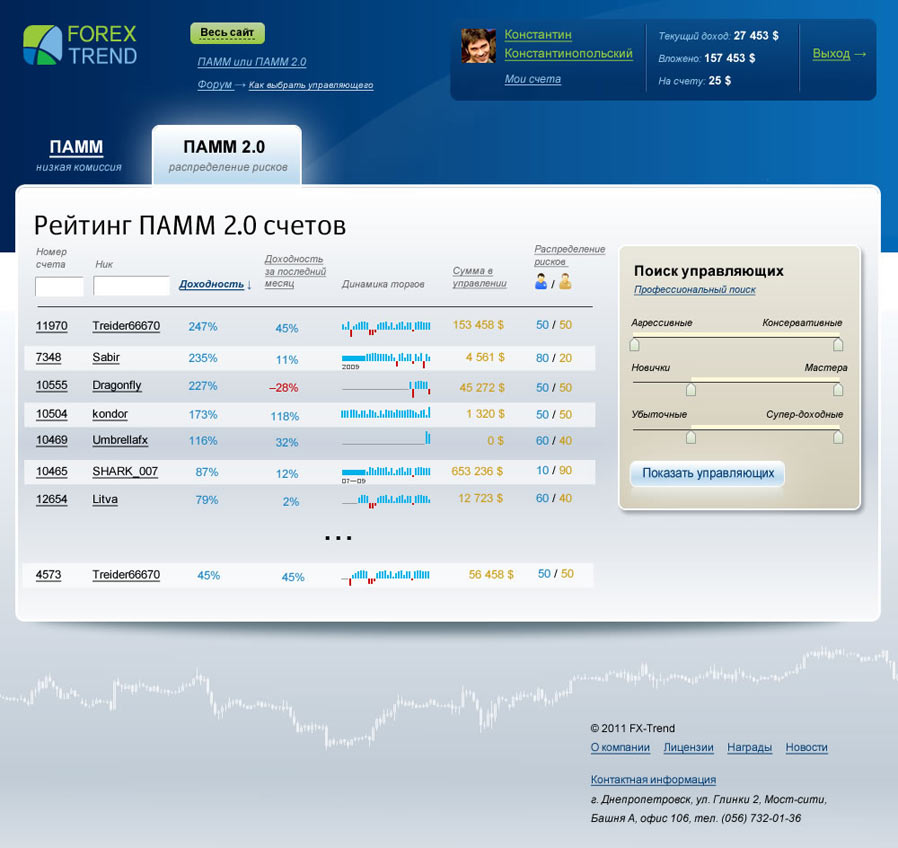Click the account number filter field
Image resolution: width=898 pixels, height=848 pixels.
coord(59,287)
